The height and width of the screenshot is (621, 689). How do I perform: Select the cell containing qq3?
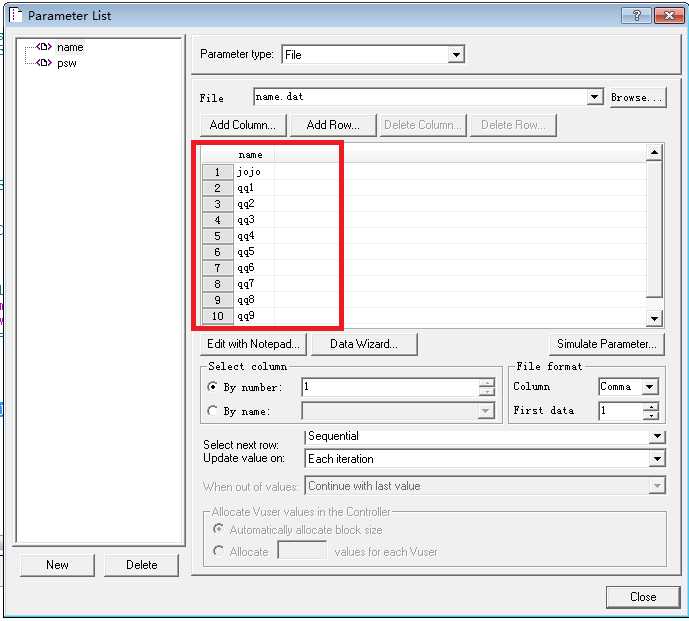click(254, 220)
